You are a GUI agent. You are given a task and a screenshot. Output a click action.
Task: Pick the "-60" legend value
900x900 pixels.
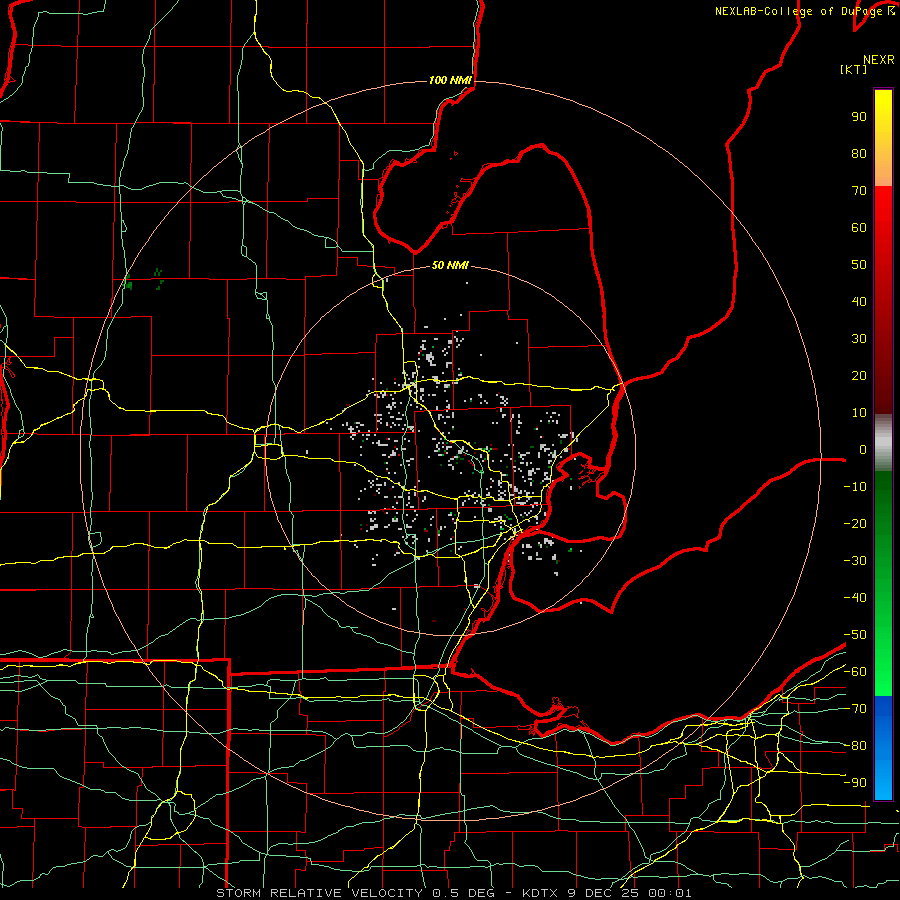pyautogui.click(x=855, y=672)
